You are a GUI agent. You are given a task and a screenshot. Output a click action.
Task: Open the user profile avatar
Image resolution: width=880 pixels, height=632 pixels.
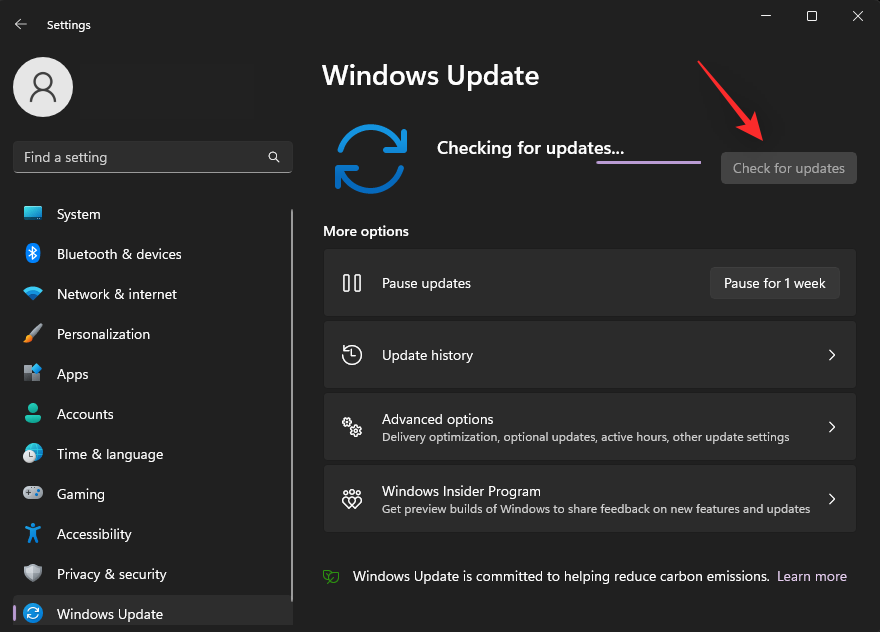tap(43, 87)
